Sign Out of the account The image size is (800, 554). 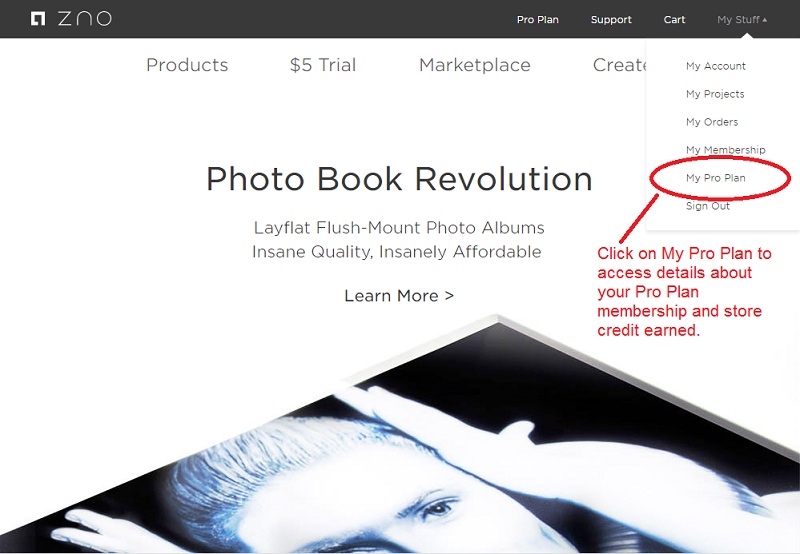point(708,206)
